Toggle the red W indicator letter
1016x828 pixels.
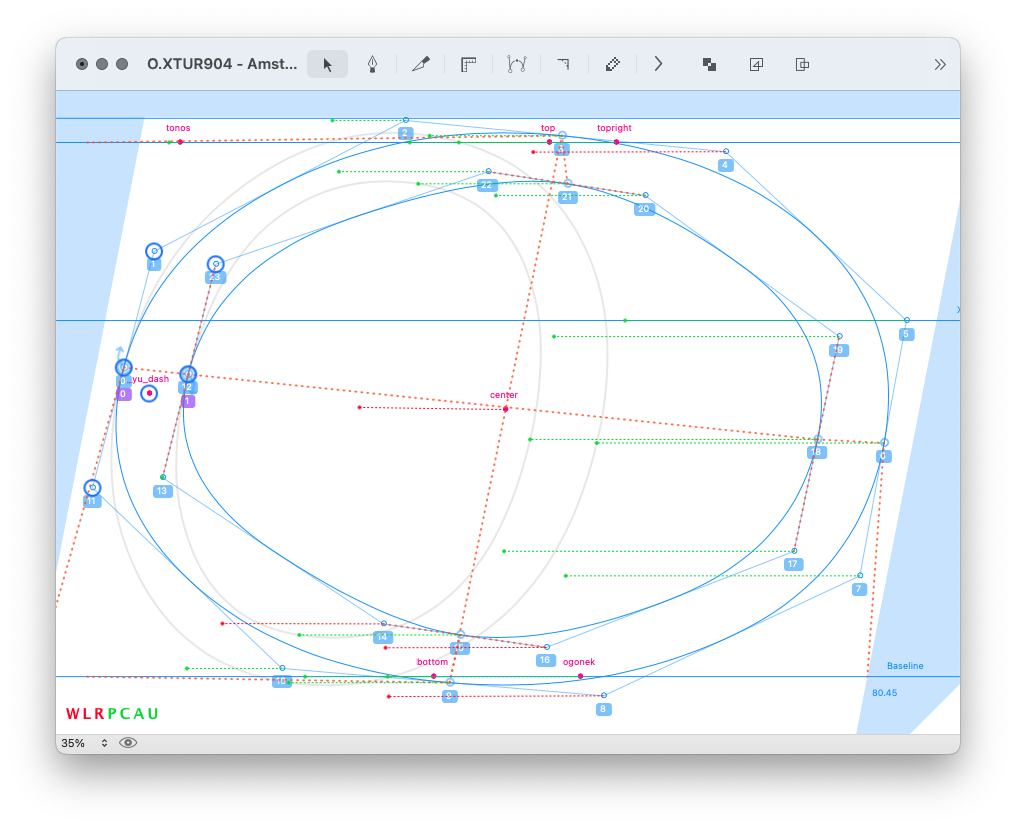72,714
